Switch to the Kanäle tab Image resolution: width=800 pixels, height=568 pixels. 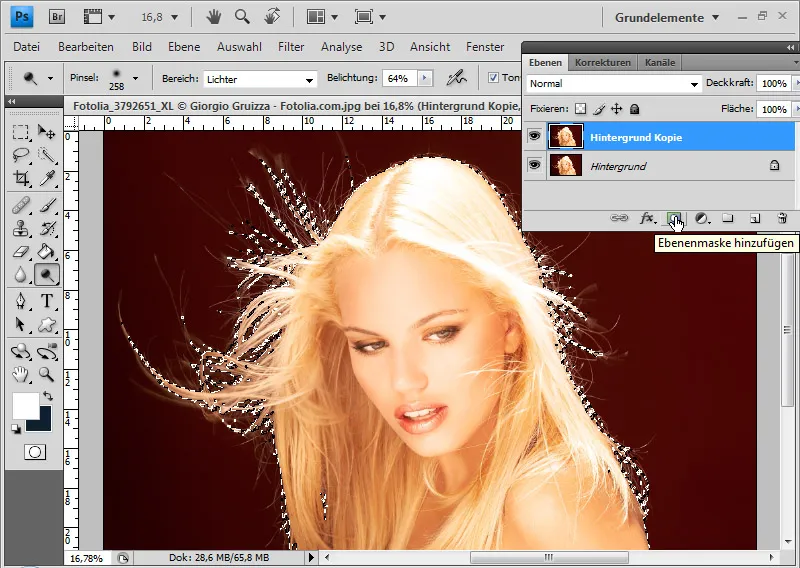(660, 63)
